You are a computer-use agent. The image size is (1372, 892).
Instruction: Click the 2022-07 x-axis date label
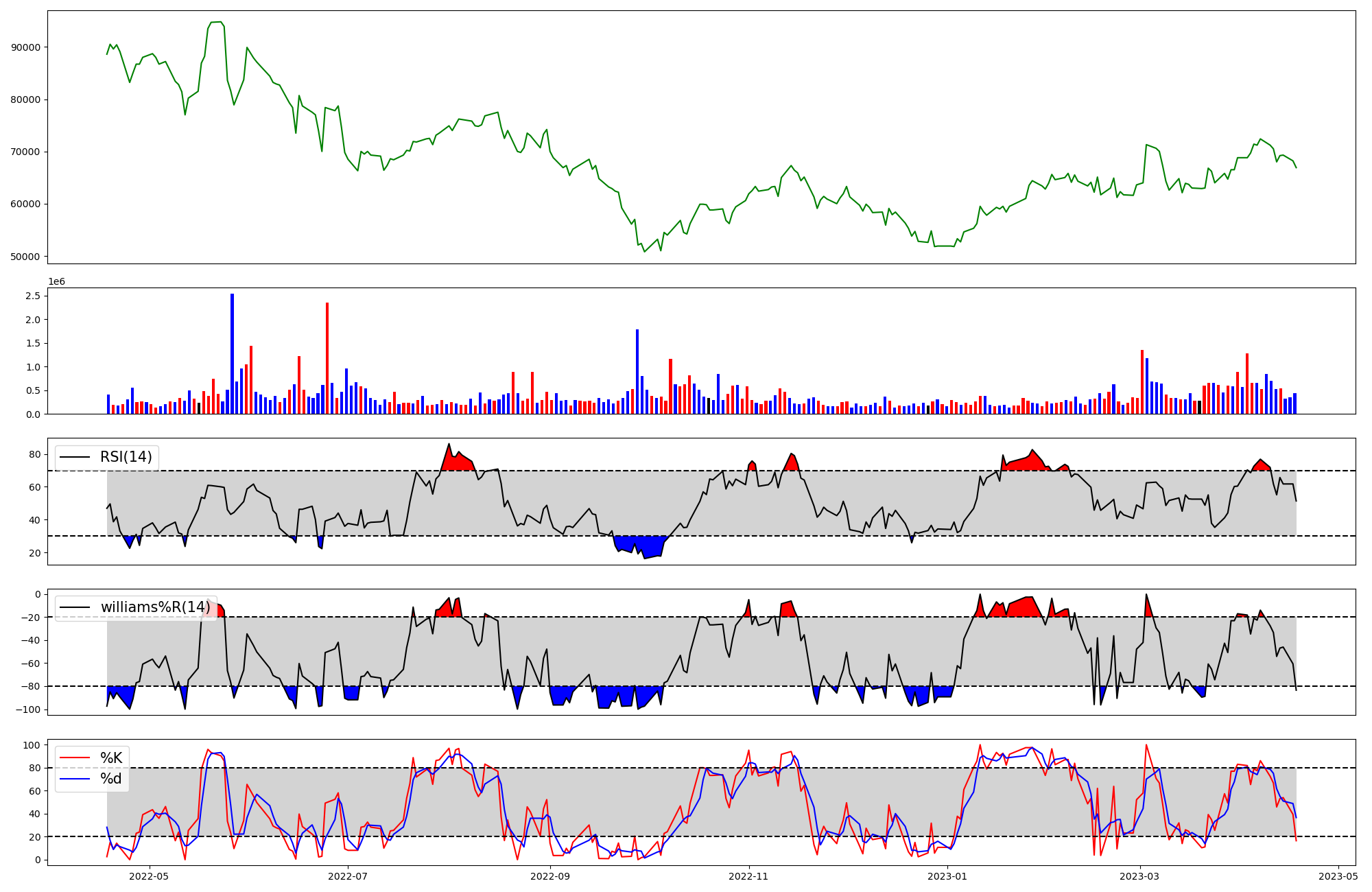pos(348,876)
